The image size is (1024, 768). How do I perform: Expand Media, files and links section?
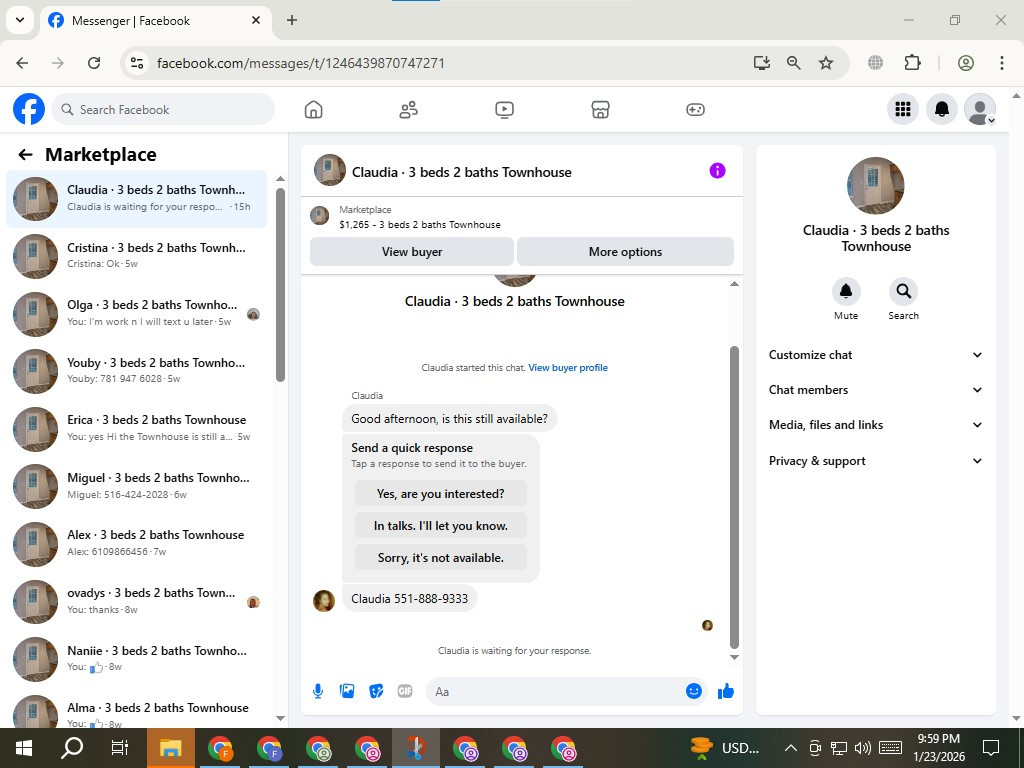875,424
